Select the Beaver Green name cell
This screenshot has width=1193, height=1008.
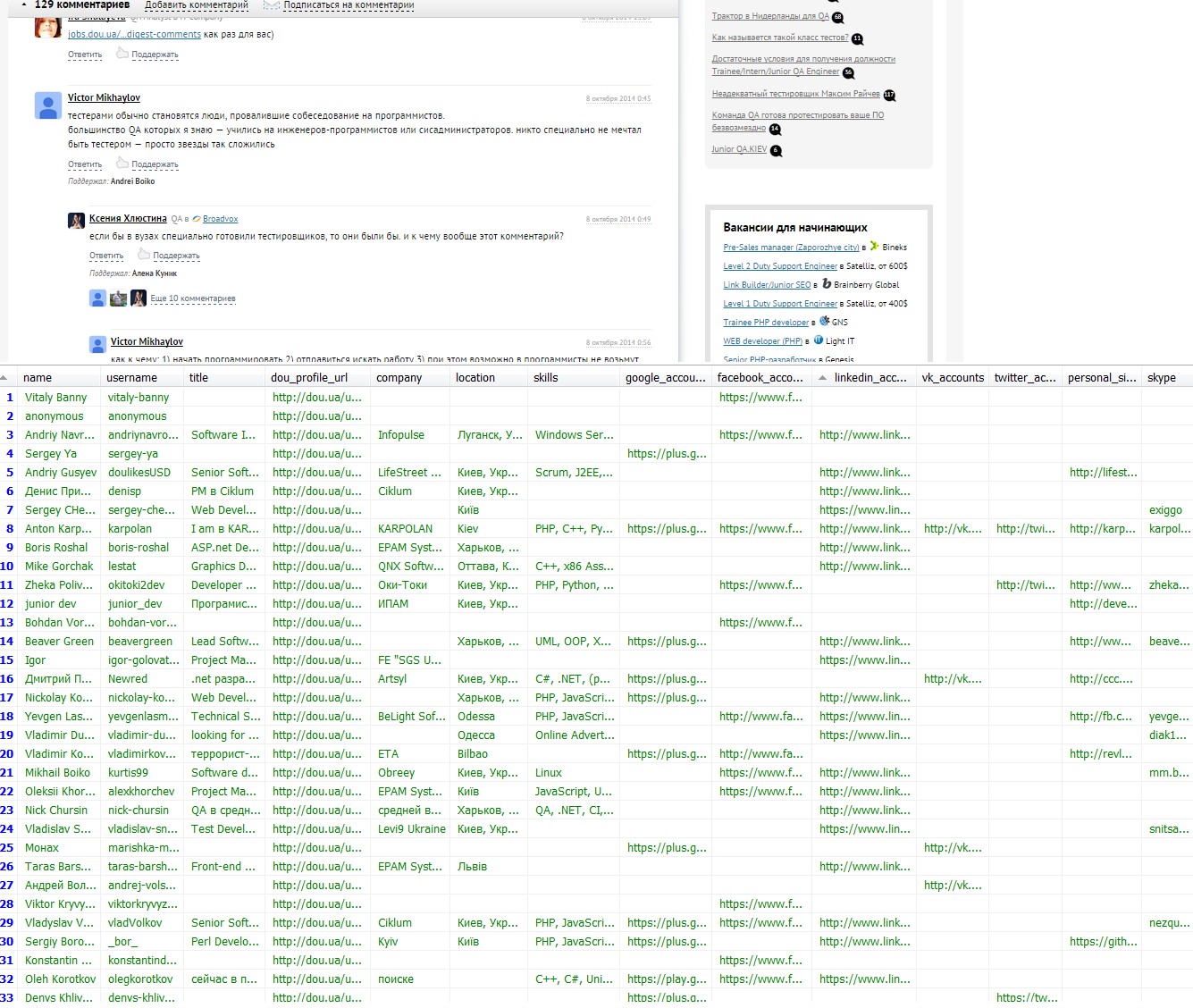(61, 642)
